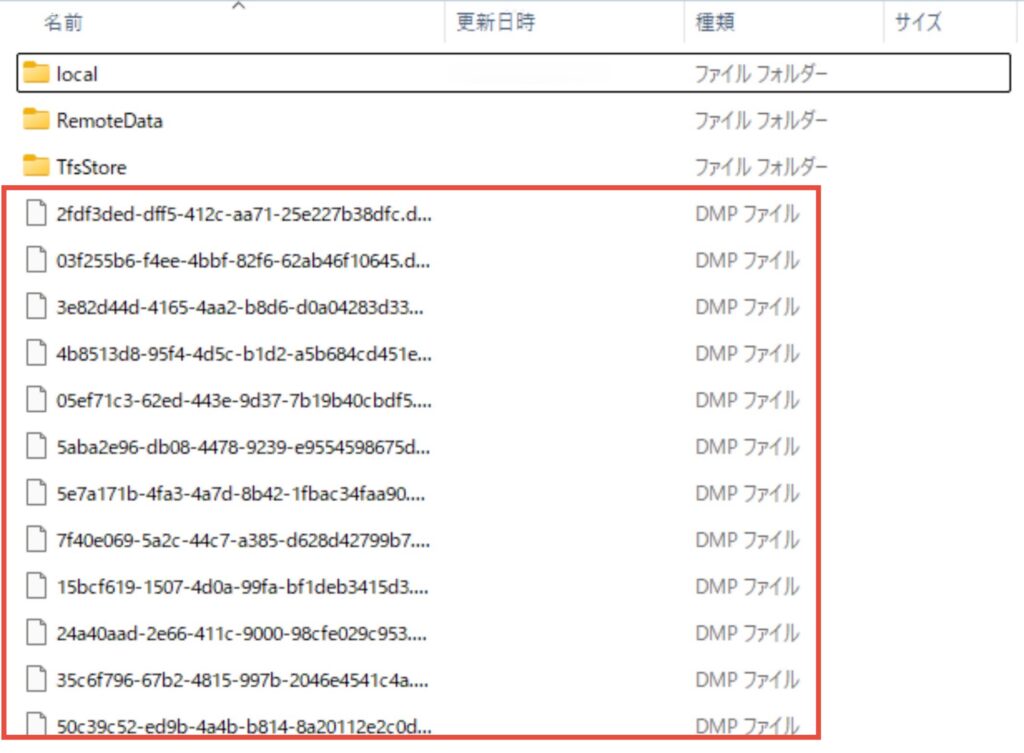The image size is (1024, 753).
Task: Click the local folder icon
Action: 36,73
